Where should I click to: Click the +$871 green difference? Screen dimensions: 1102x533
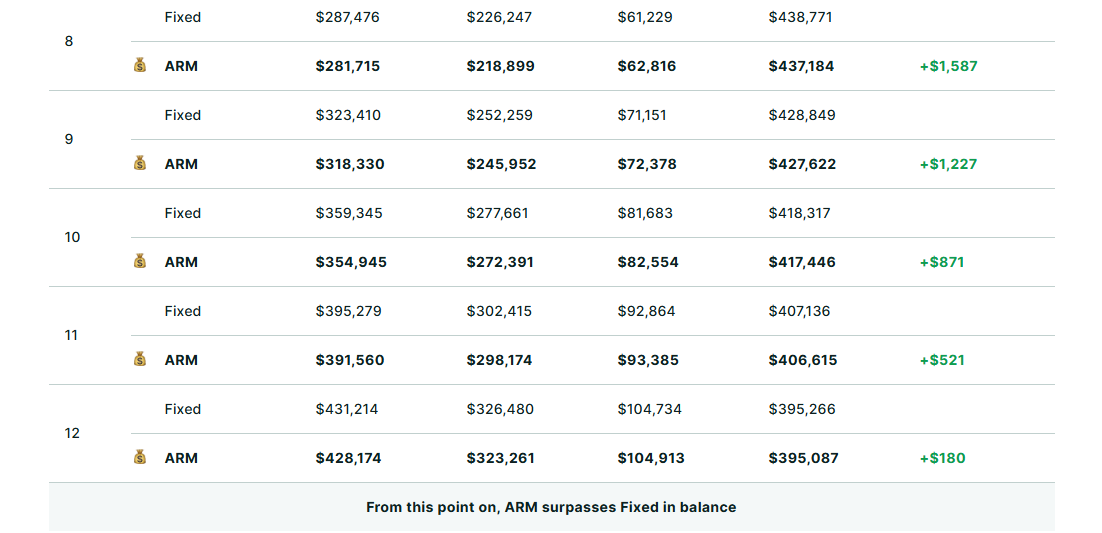[x=942, y=262]
